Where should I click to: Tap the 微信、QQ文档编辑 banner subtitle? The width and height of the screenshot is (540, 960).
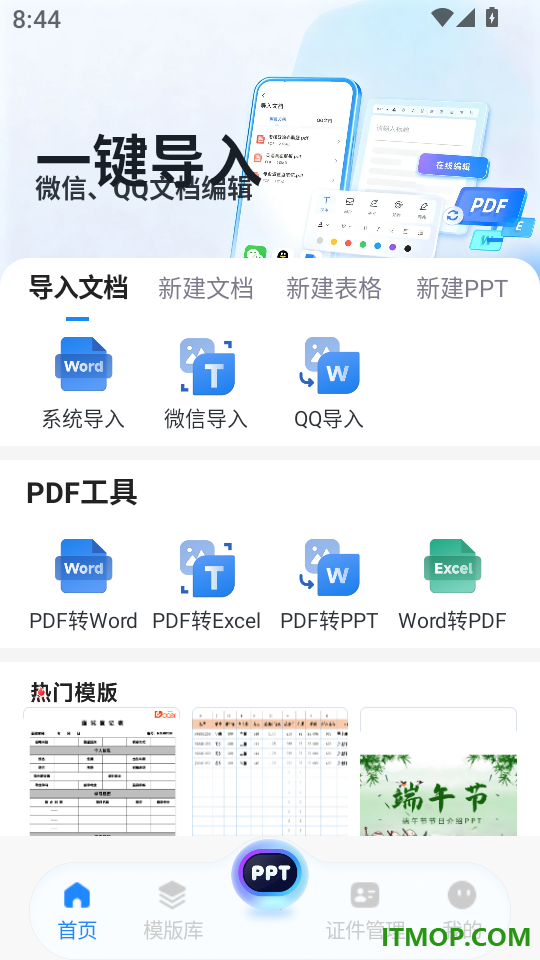144,189
